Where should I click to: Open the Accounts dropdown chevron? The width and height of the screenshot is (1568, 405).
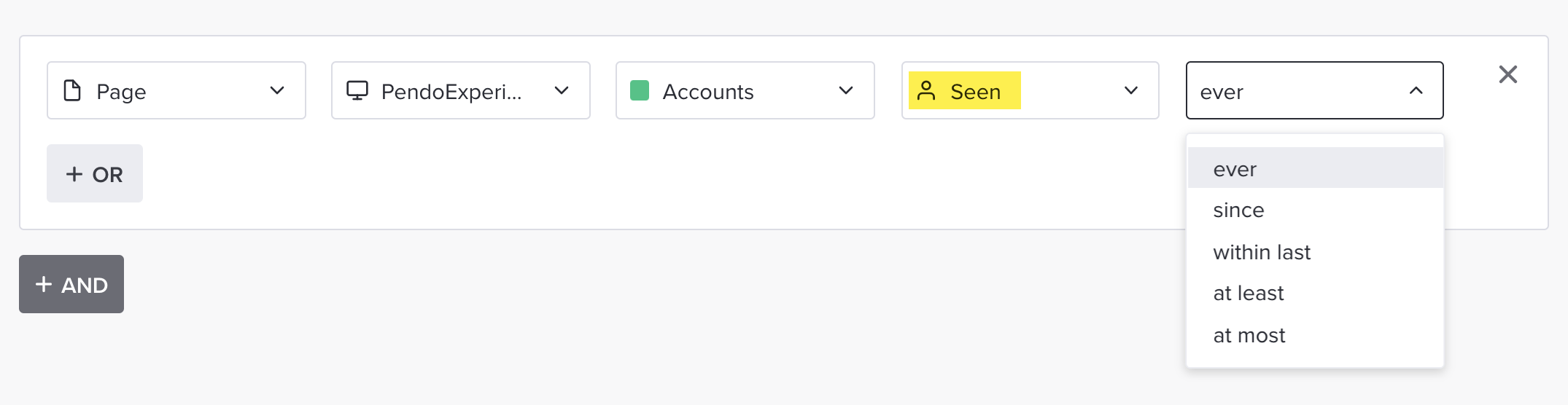(x=846, y=90)
